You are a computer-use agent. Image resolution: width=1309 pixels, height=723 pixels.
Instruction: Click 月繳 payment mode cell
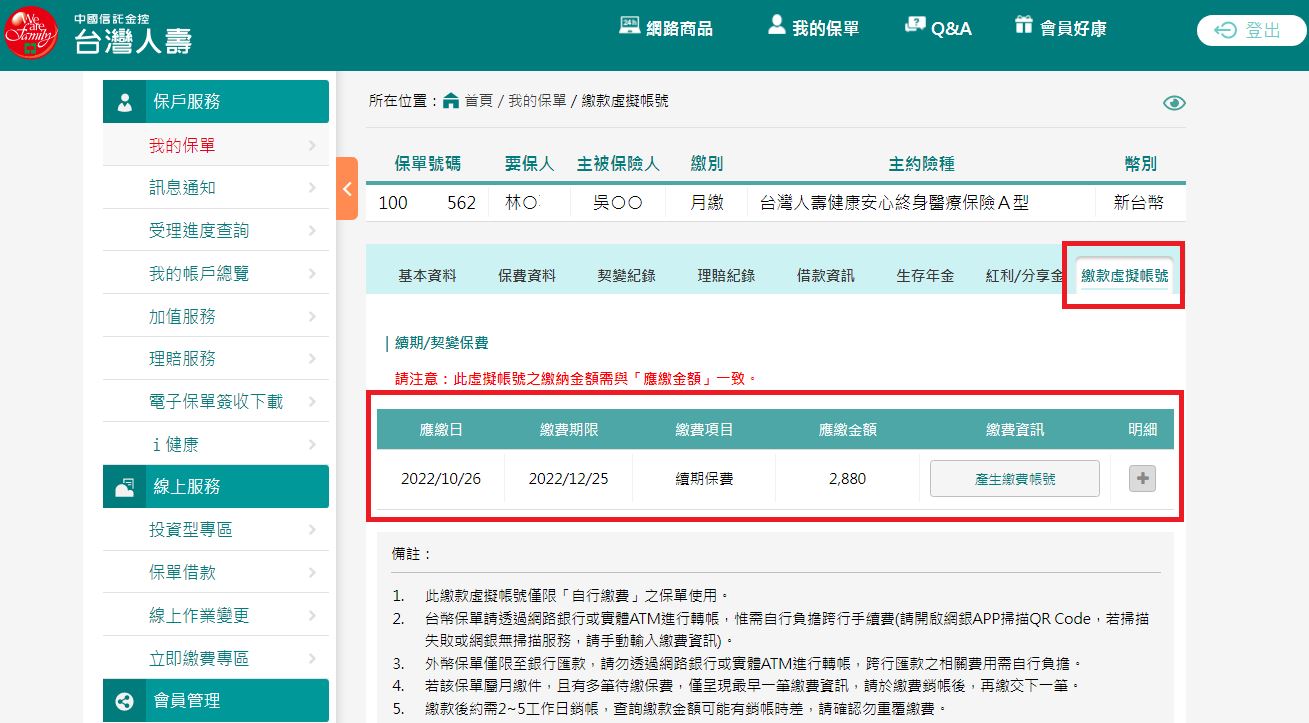(707, 203)
